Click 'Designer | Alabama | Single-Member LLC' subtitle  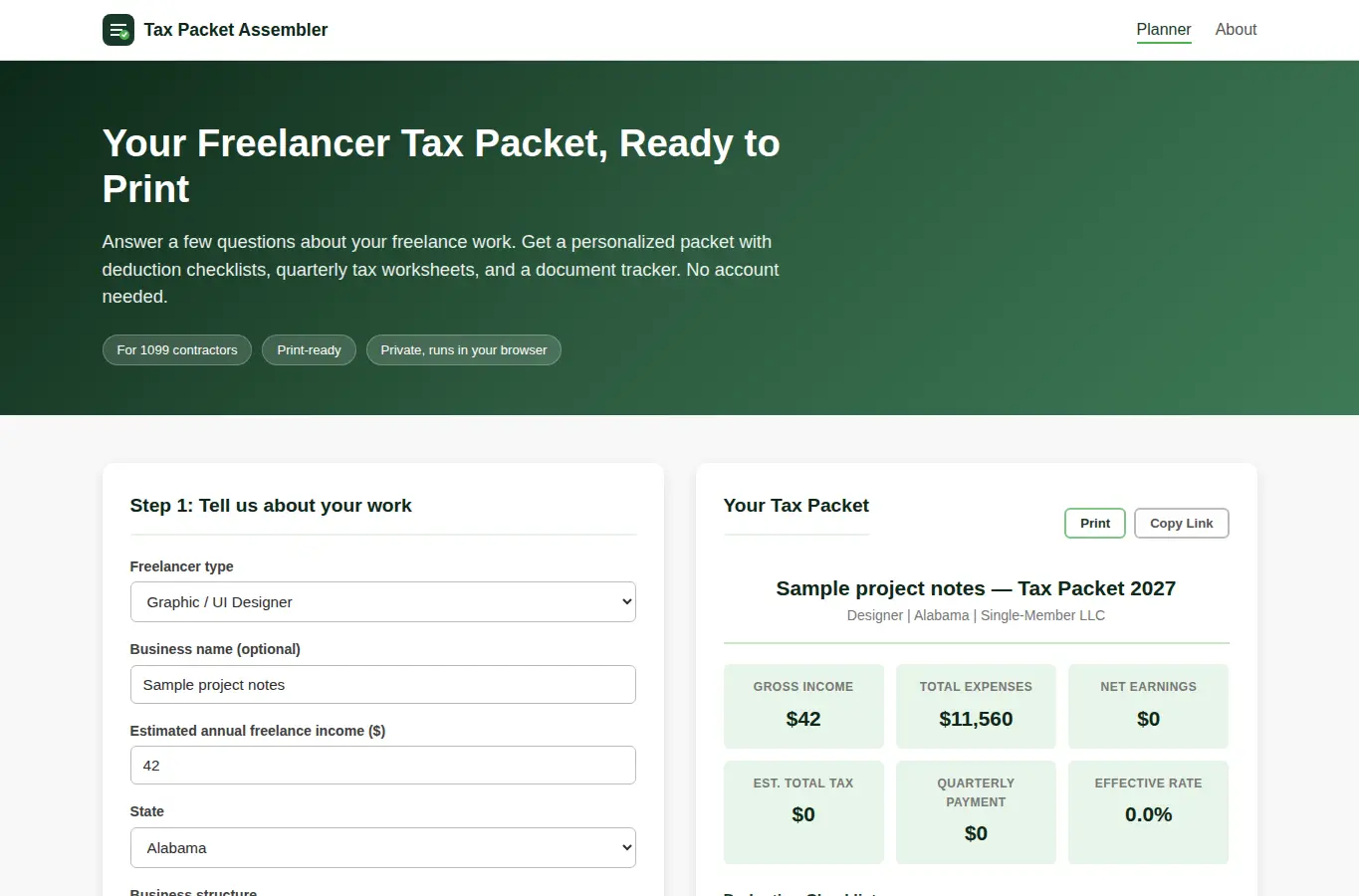pyautogui.click(x=976, y=615)
